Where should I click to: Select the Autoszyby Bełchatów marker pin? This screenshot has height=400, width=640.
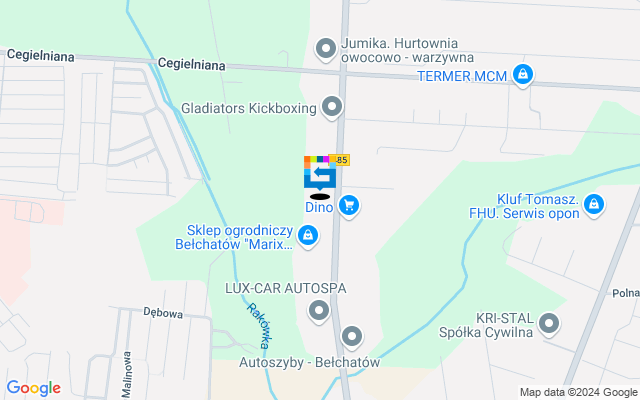[352, 338]
